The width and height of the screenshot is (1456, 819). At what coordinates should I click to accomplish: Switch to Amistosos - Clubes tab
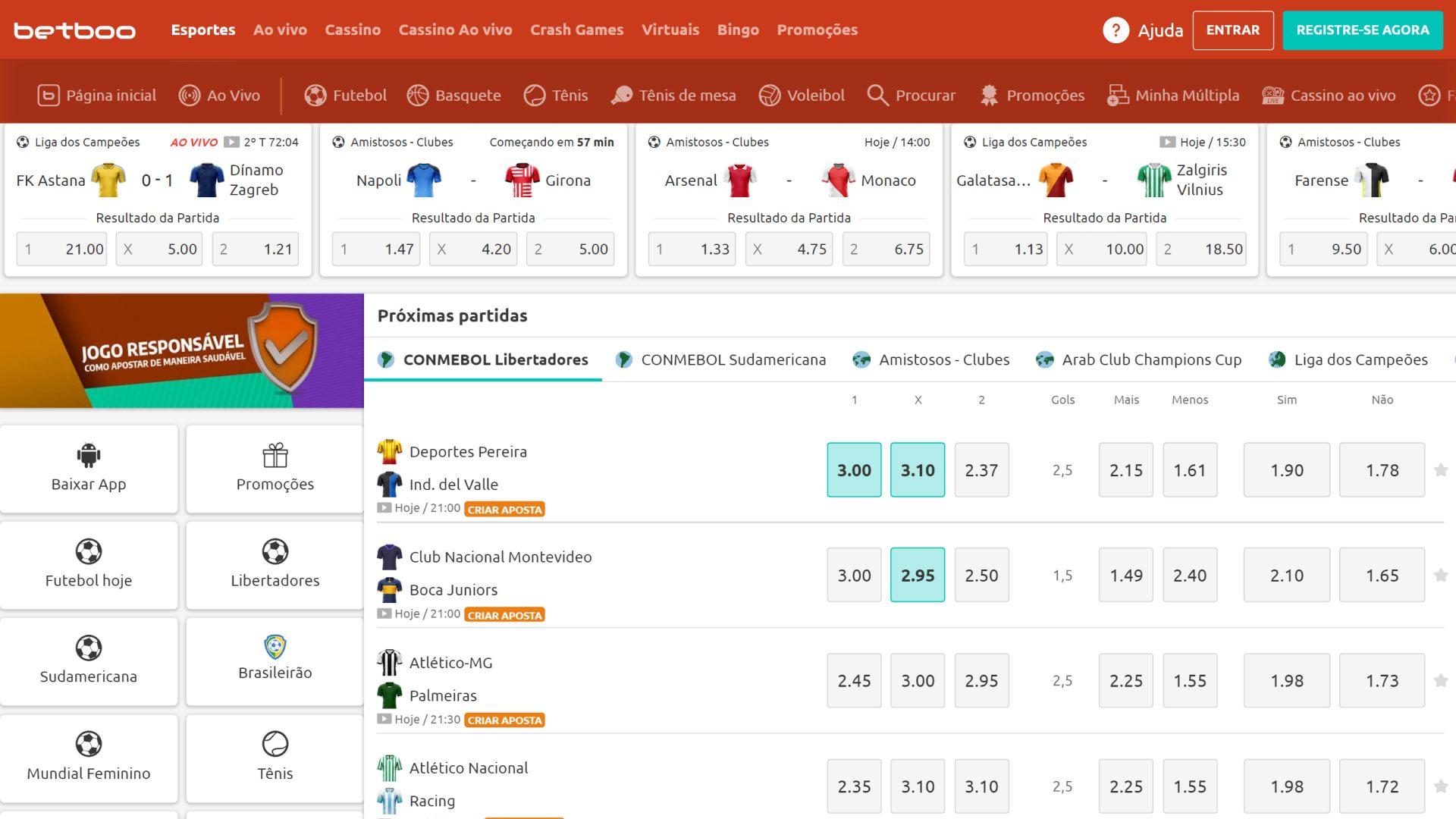931,359
